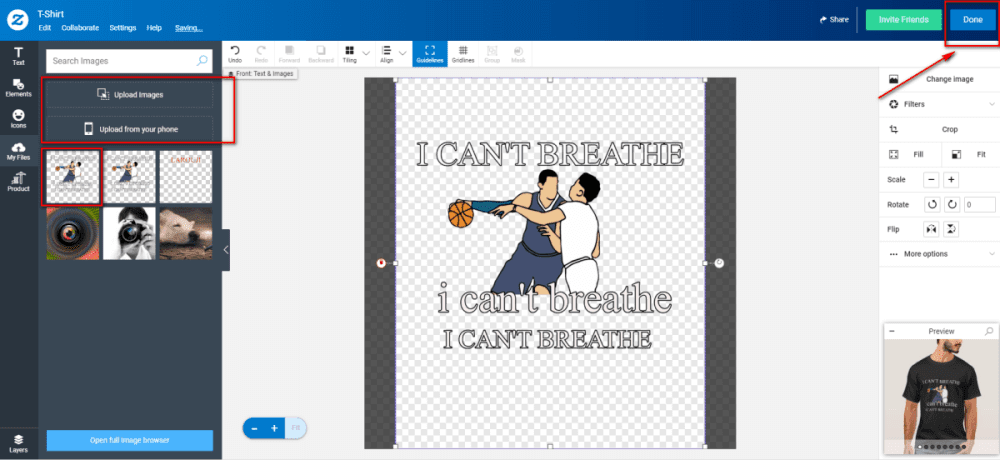Open Tiling dropdown arrow
This screenshot has height=460, width=1000.
[x=366, y=53]
